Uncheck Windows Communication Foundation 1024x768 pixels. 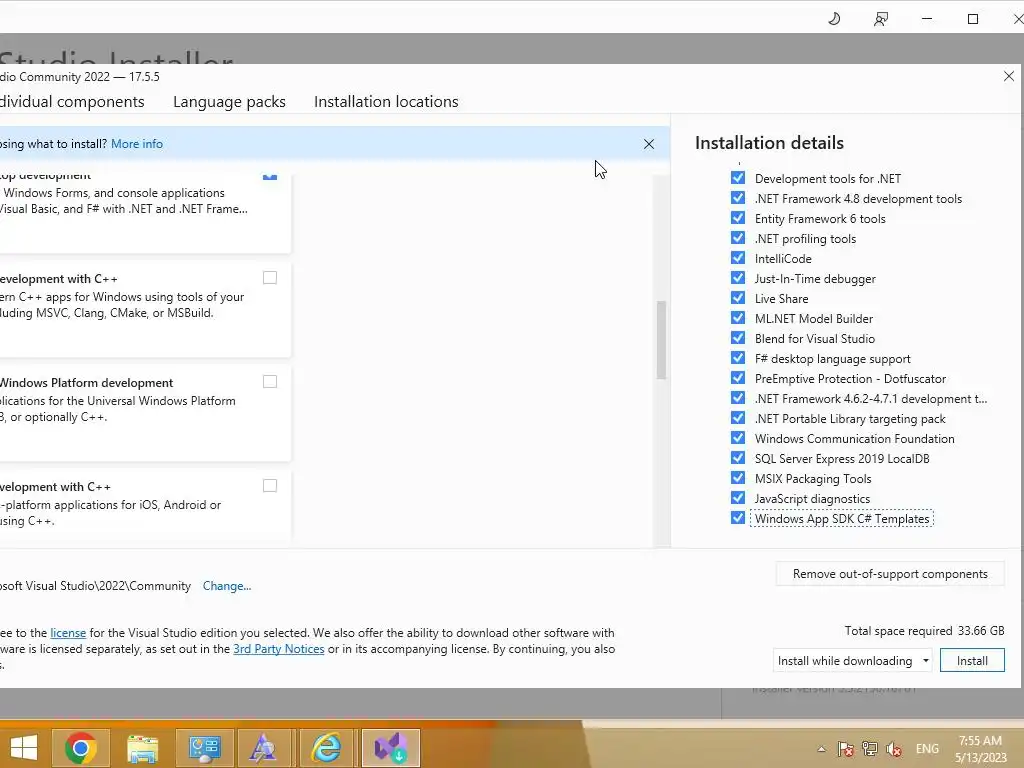[x=738, y=438]
